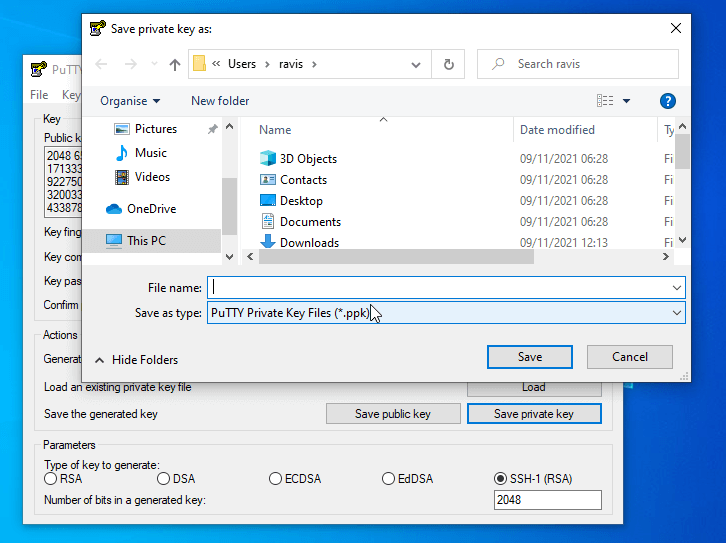Click the pin icon beside Pictures

pyautogui.click(x=213, y=129)
